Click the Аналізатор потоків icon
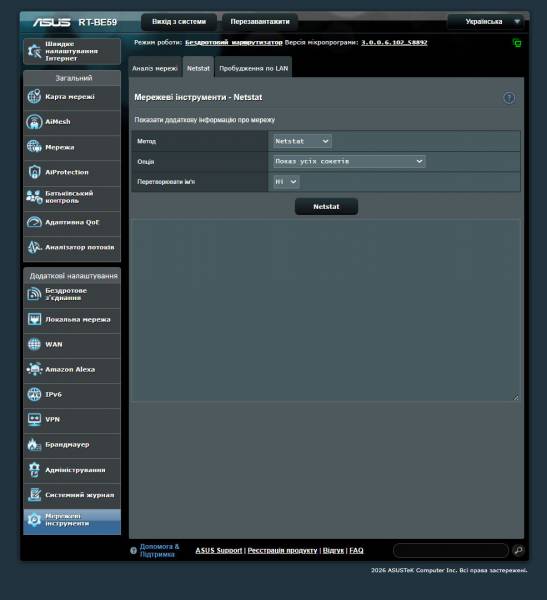The image size is (547, 600). pos(34,247)
